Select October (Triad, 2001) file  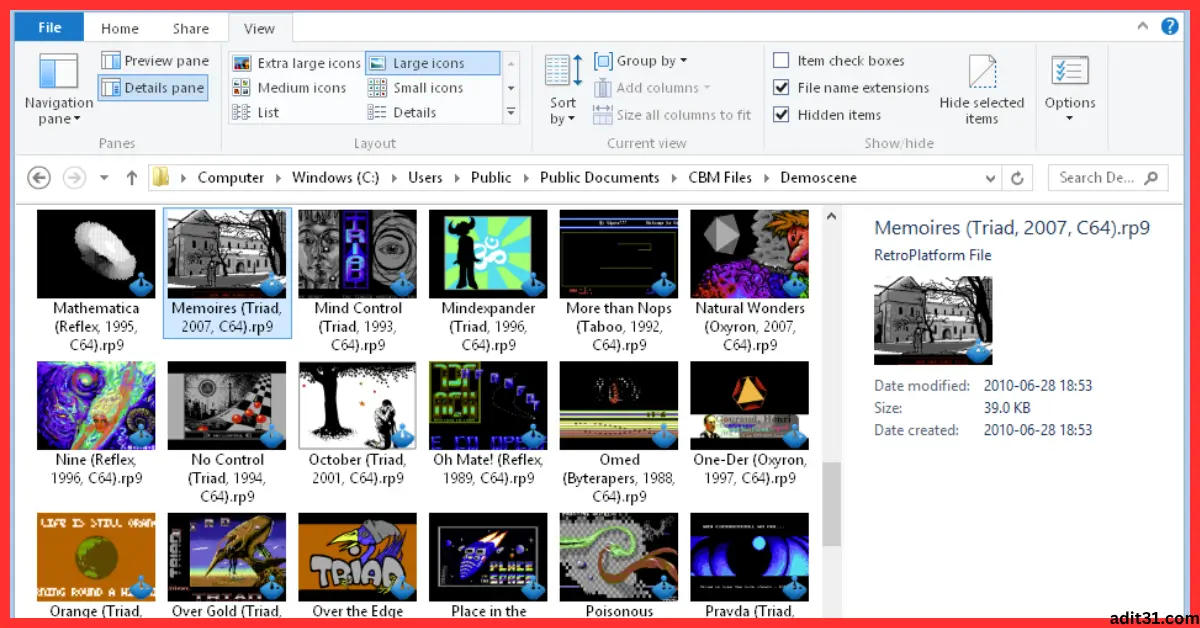click(358, 425)
